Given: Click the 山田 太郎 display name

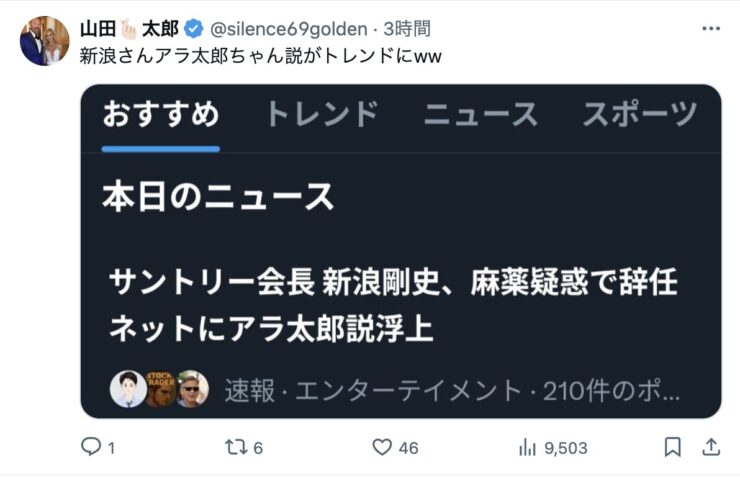Looking at the screenshot, I should pyautogui.click(x=129, y=29).
